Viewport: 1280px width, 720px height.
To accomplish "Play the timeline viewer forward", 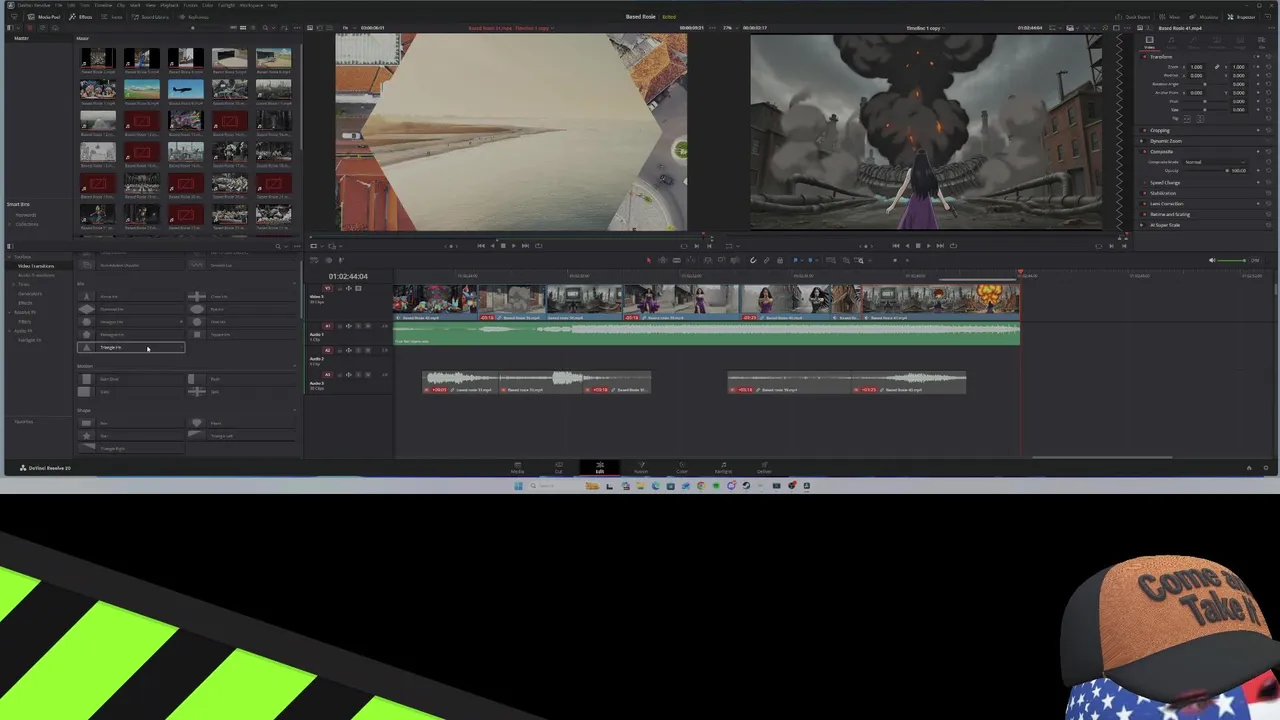I will pyautogui.click(x=928, y=245).
